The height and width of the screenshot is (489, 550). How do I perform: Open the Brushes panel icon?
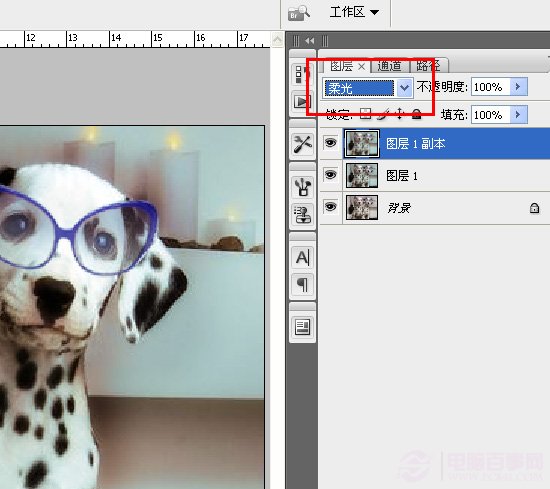point(303,187)
